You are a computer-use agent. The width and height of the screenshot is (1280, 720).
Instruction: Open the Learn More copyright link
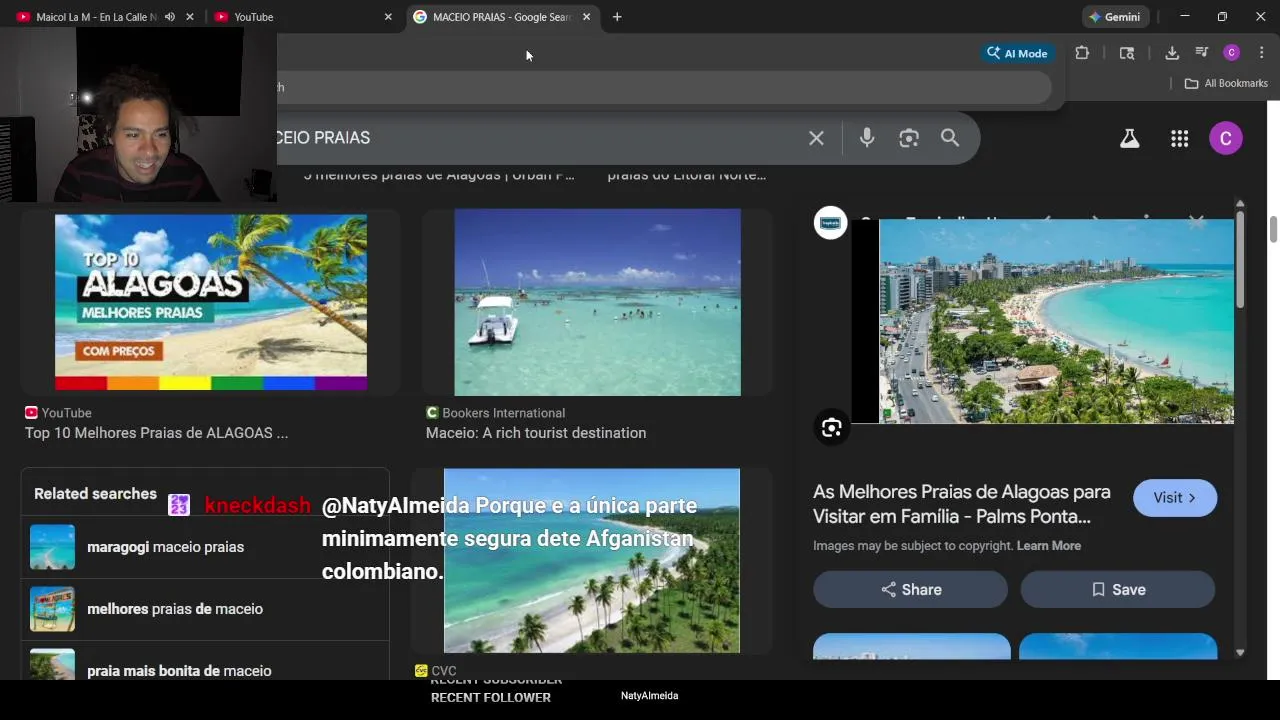click(x=1049, y=546)
